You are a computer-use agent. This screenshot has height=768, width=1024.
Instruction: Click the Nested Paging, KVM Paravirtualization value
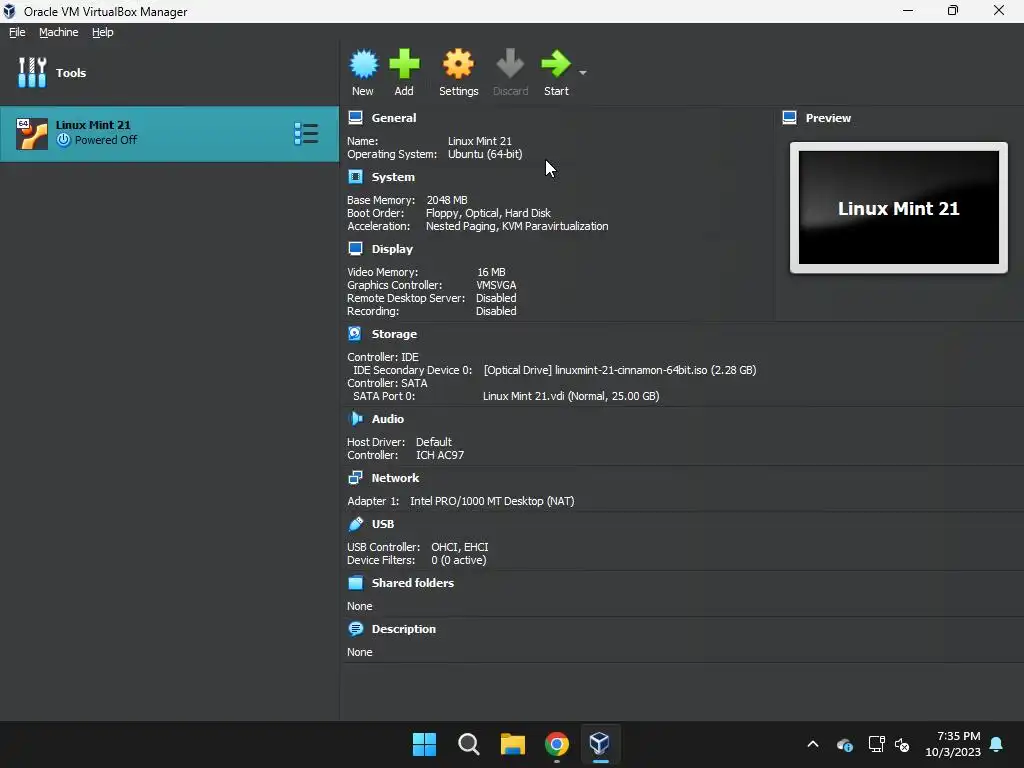517,226
